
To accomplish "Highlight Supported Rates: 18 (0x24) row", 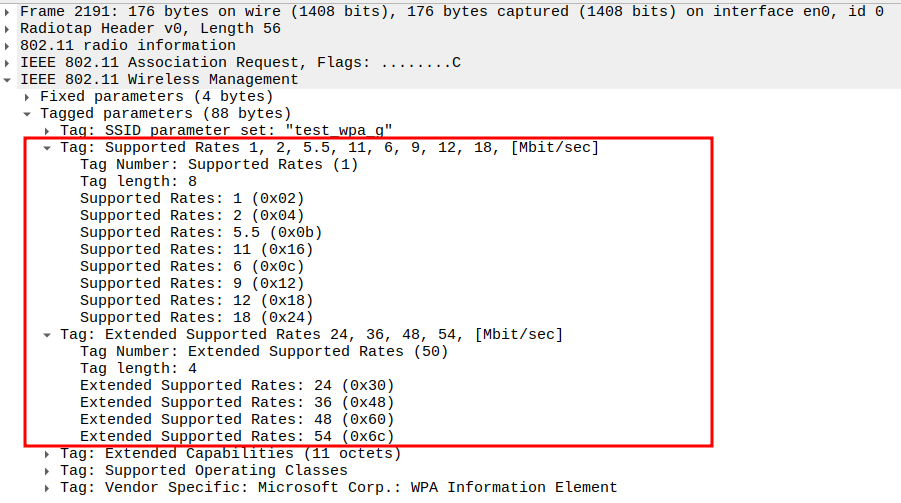I will 196,318.
